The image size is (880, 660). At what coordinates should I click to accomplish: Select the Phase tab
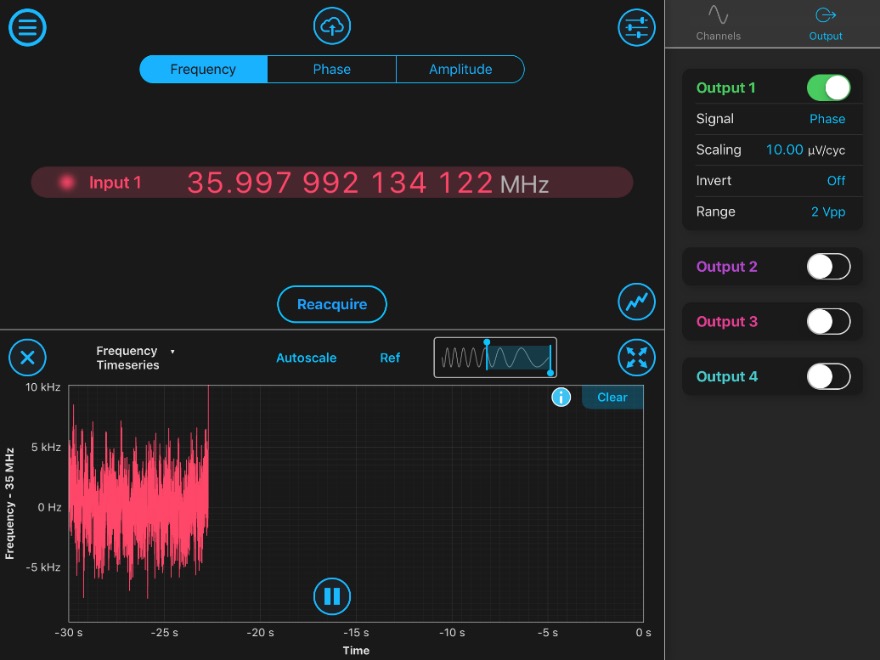332,69
